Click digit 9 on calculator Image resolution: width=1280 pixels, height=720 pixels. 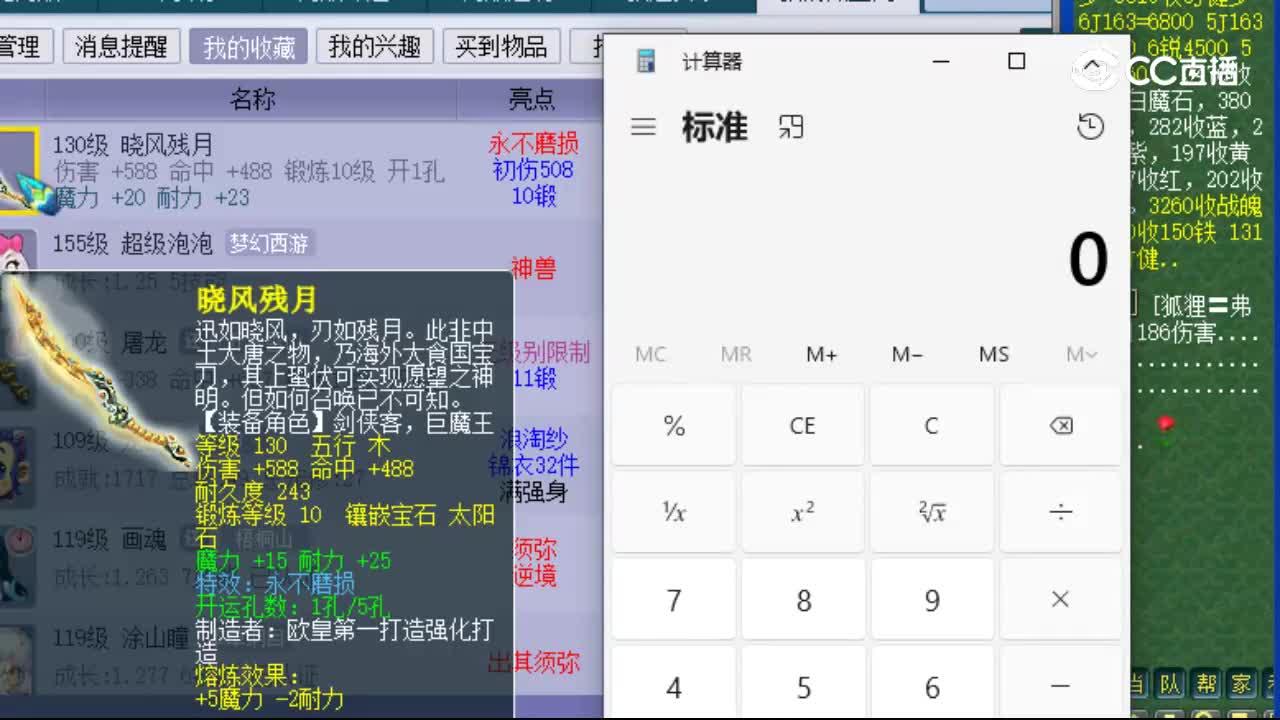931,600
